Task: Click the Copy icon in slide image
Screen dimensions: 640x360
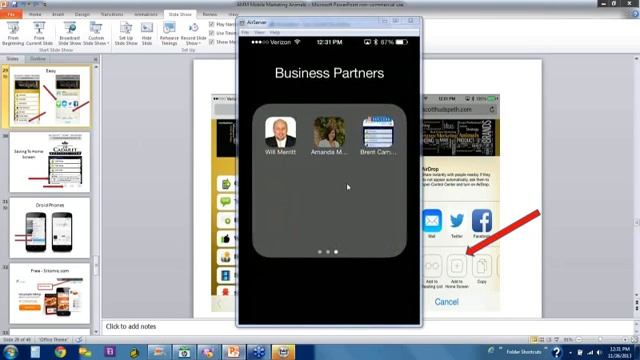Action: (x=482, y=266)
